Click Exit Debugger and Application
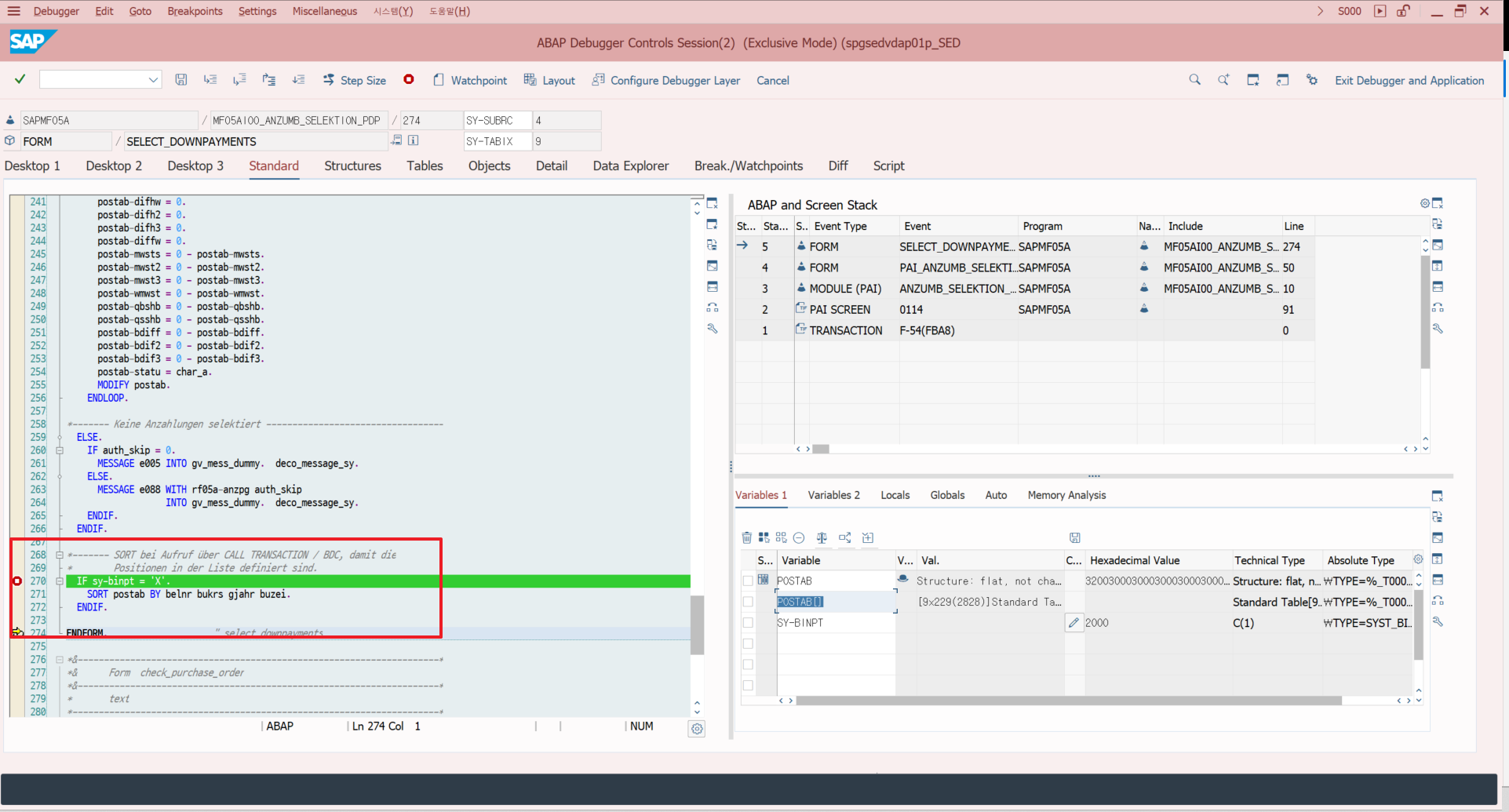The image size is (1509, 812). (x=1409, y=80)
